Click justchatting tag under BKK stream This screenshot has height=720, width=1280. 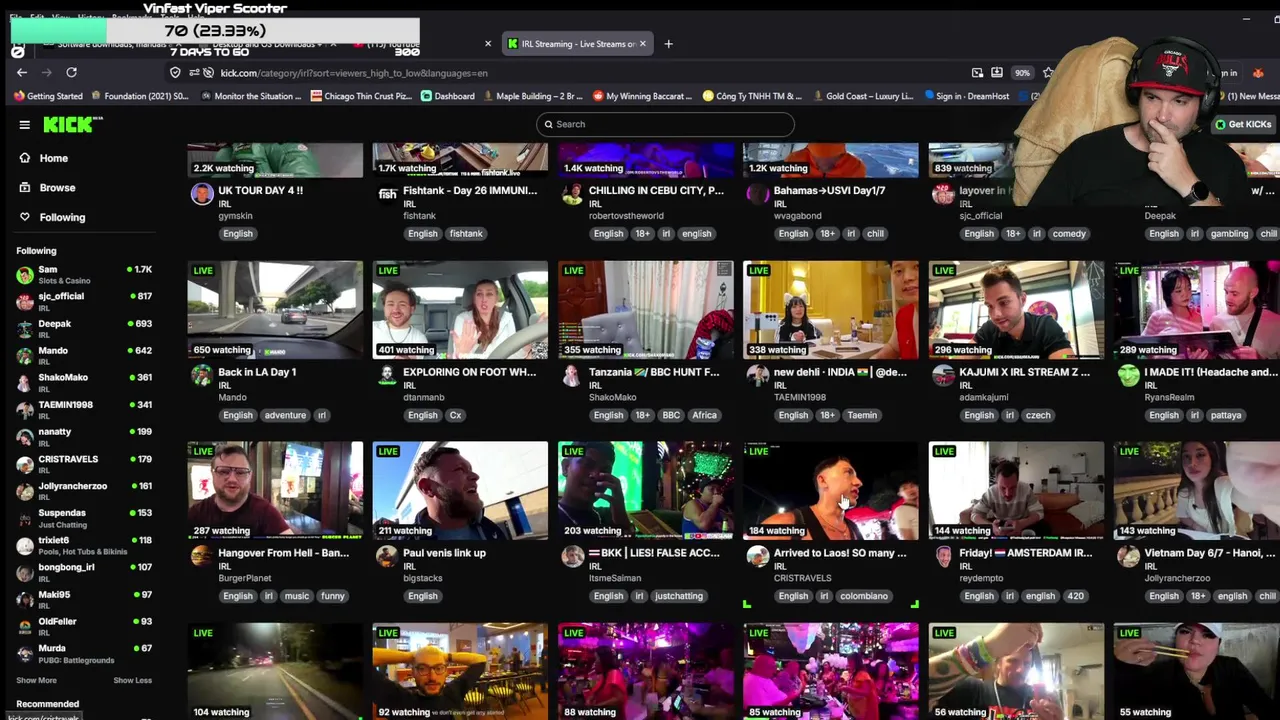point(679,596)
